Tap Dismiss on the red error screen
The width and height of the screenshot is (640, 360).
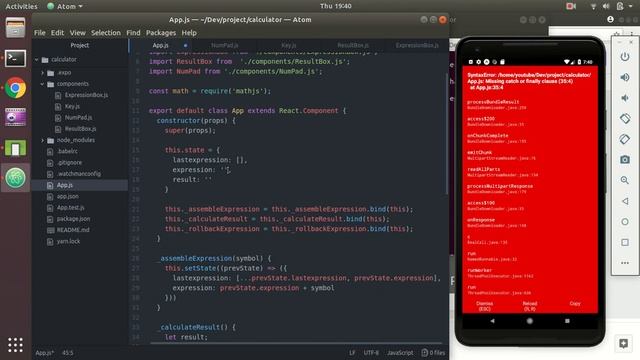tap(484, 306)
